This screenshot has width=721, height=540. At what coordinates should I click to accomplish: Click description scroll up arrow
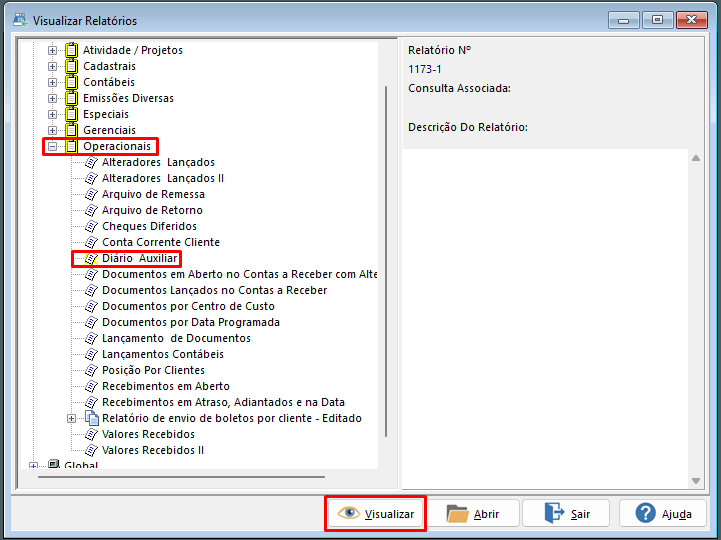[x=696, y=158]
